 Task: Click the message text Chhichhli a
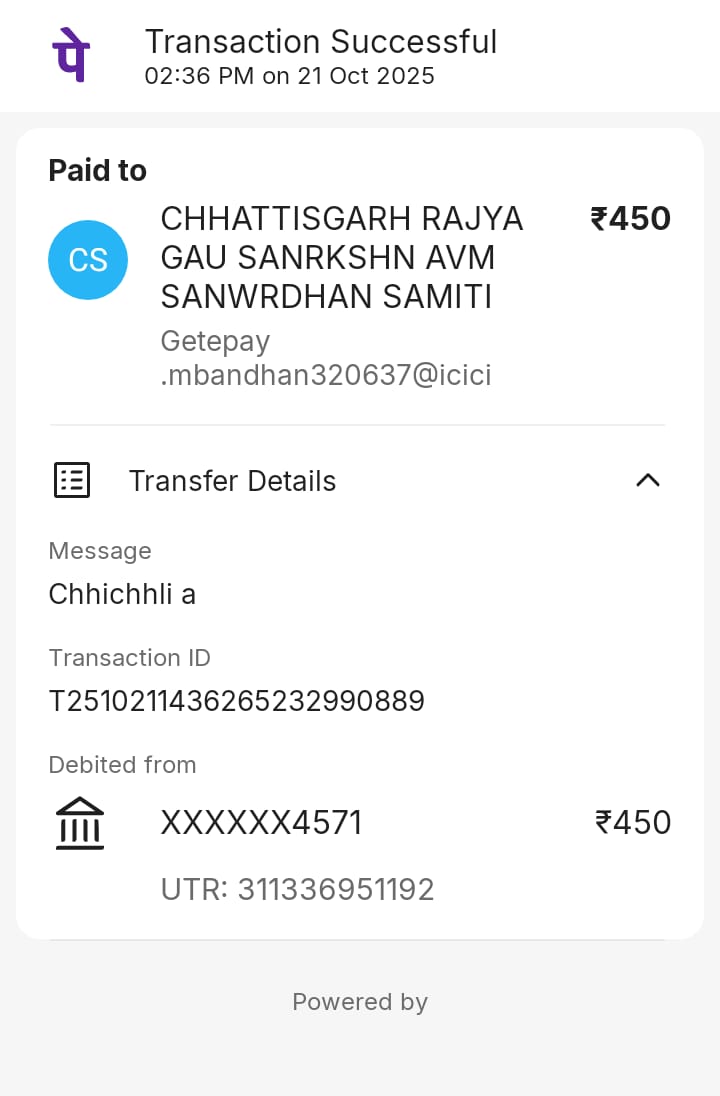tap(122, 595)
